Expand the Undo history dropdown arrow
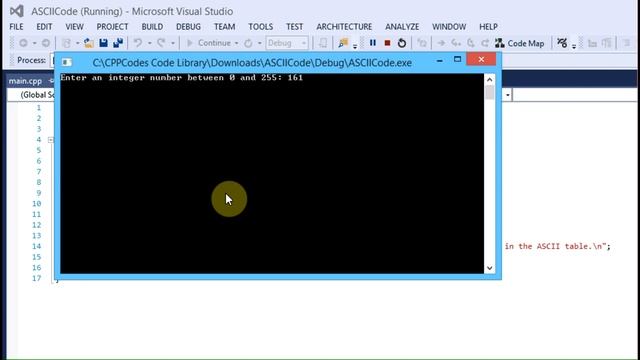The image size is (640, 360). tap(149, 43)
